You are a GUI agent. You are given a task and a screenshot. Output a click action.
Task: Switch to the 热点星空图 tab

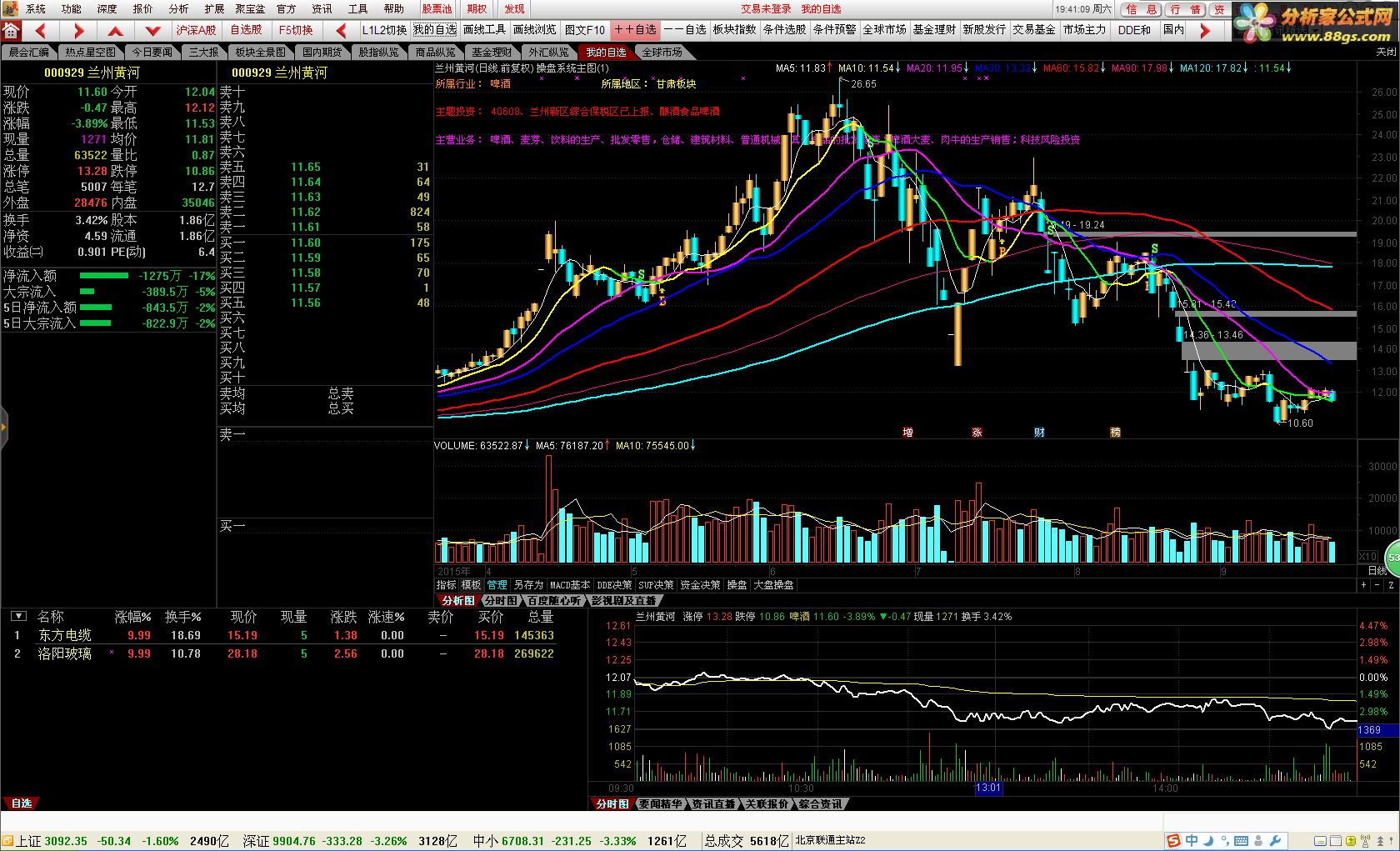91,52
